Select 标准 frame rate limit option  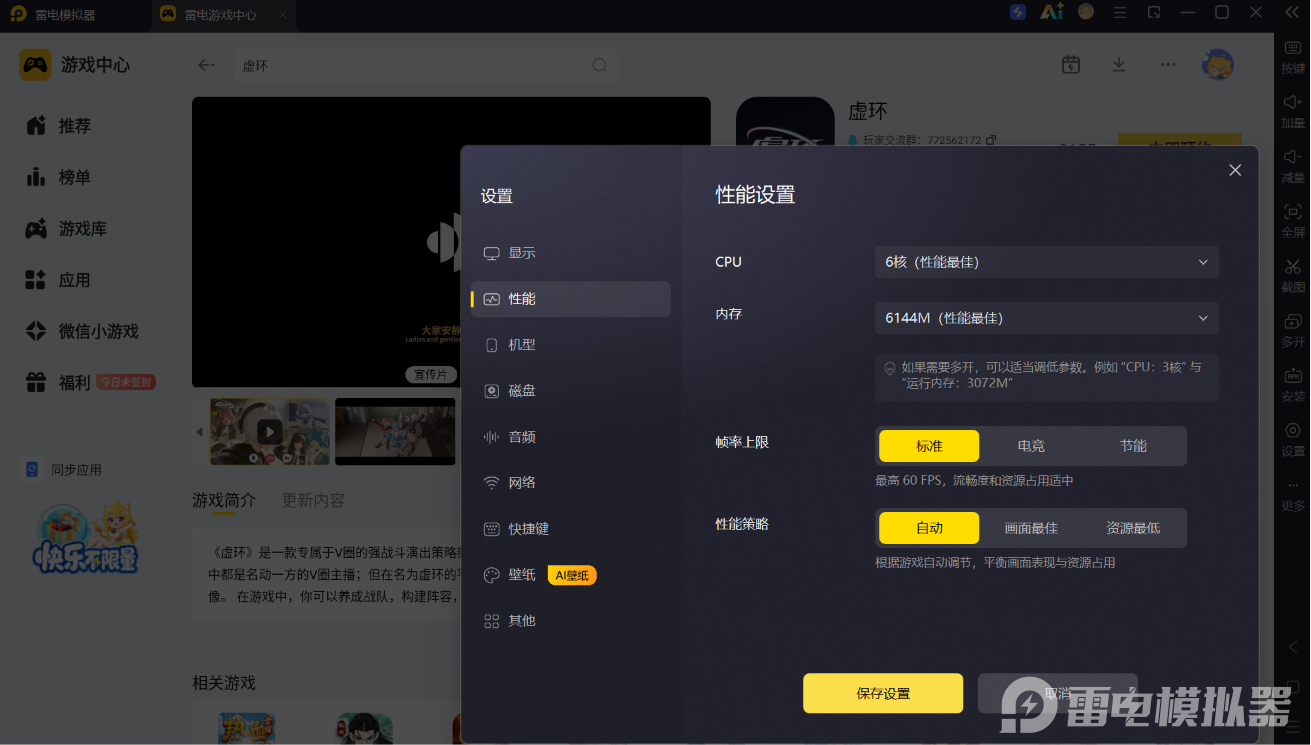929,446
